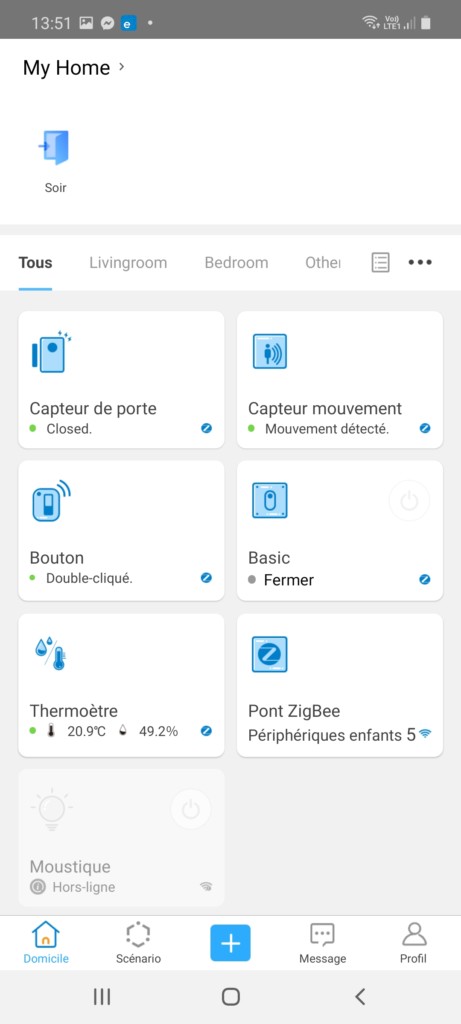Switch device view with the list icon
The image size is (461, 1024).
coord(381,263)
